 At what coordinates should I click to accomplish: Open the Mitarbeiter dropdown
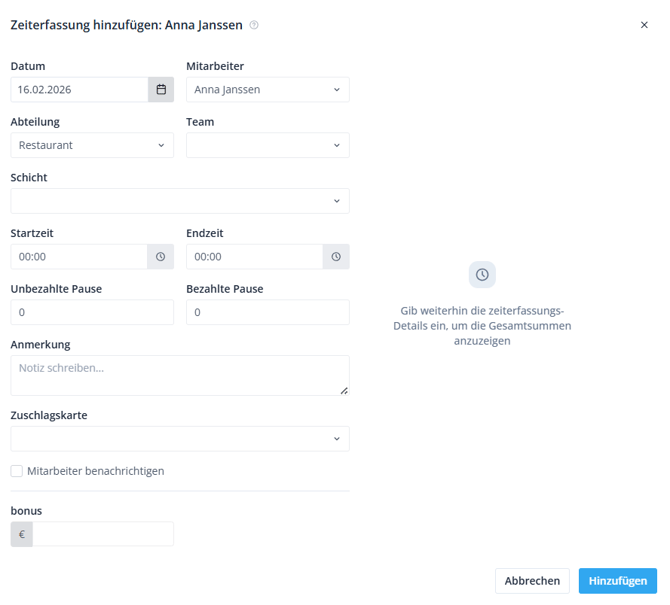[268, 90]
